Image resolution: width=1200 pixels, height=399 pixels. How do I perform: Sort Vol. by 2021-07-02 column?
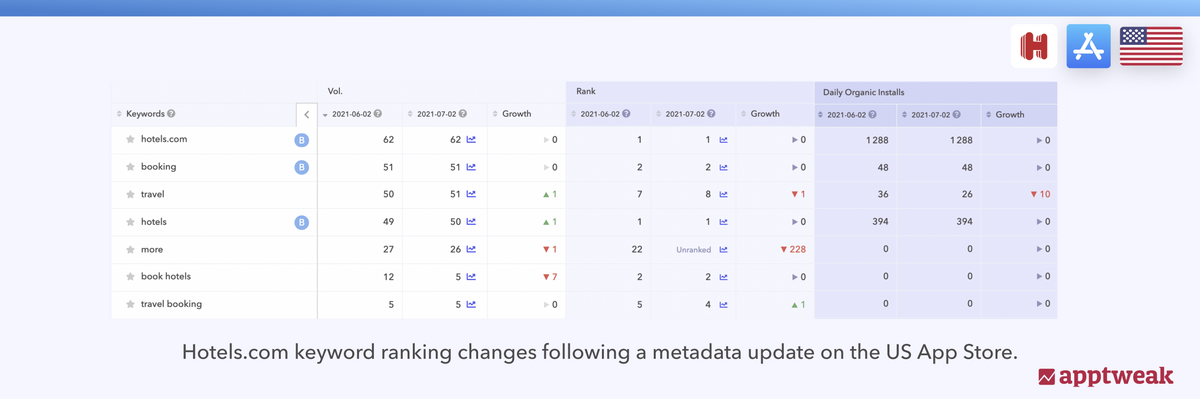click(409, 114)
